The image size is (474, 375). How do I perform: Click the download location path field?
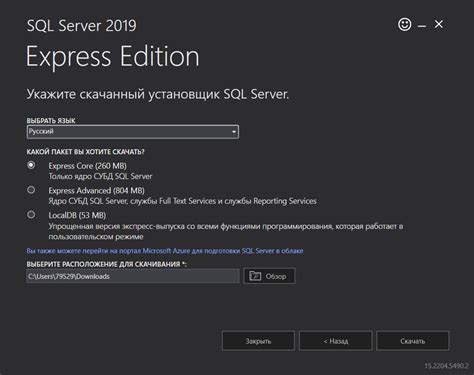pyautogui.click(x=133, y=276)
